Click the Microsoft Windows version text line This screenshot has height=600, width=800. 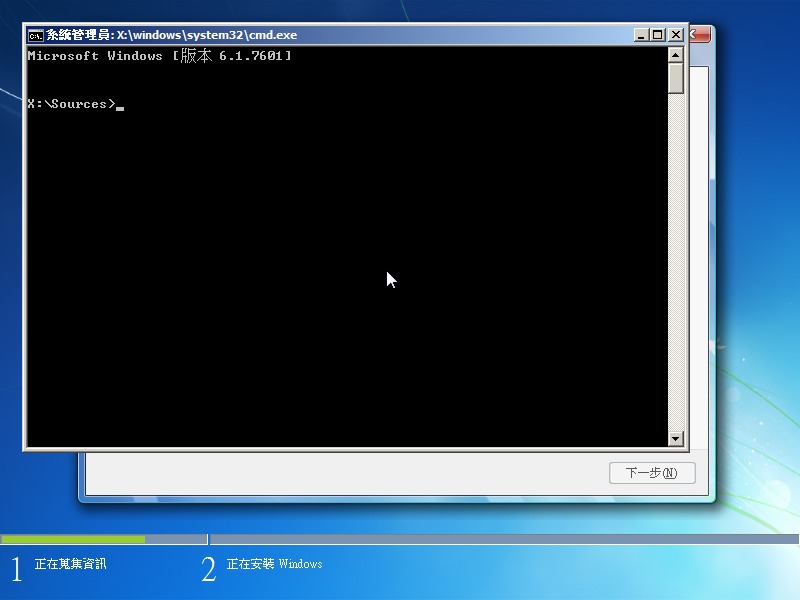pos(160,56)
